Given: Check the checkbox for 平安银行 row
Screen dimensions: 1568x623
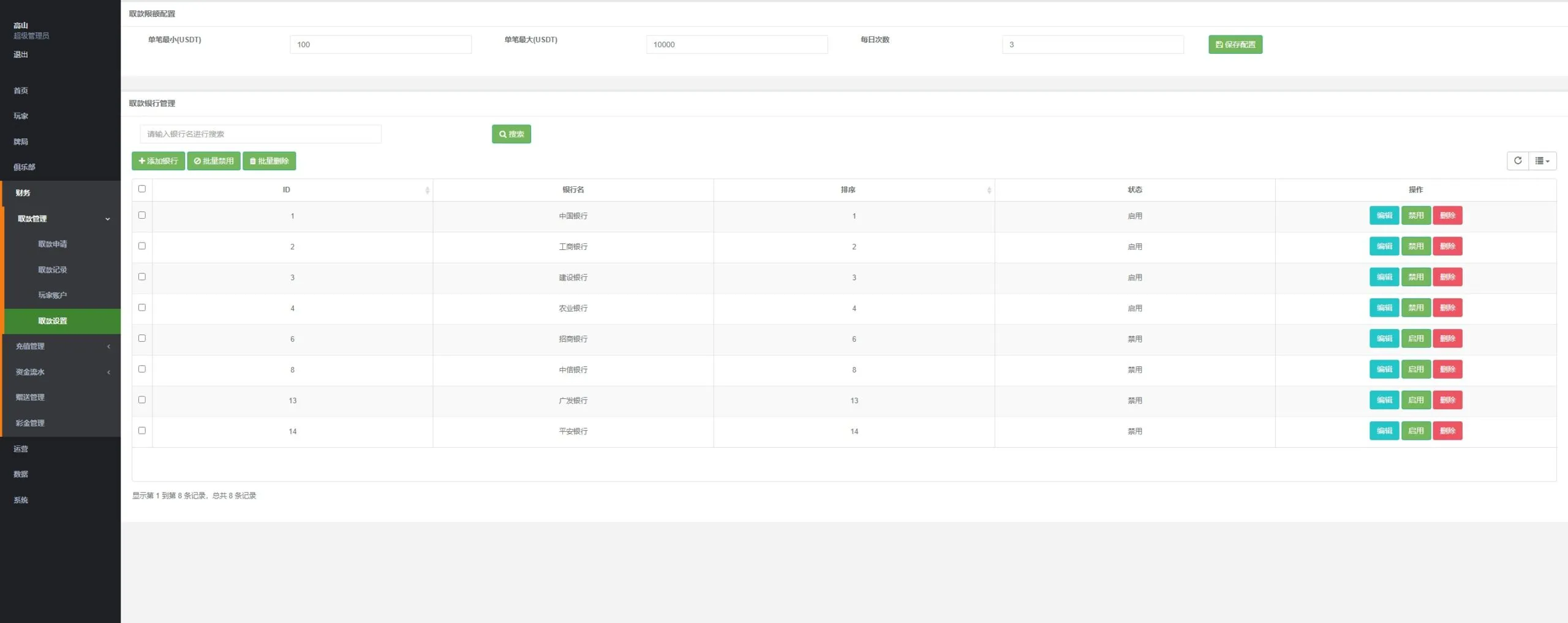Looking at the screenshot, I should pos(142,430).
